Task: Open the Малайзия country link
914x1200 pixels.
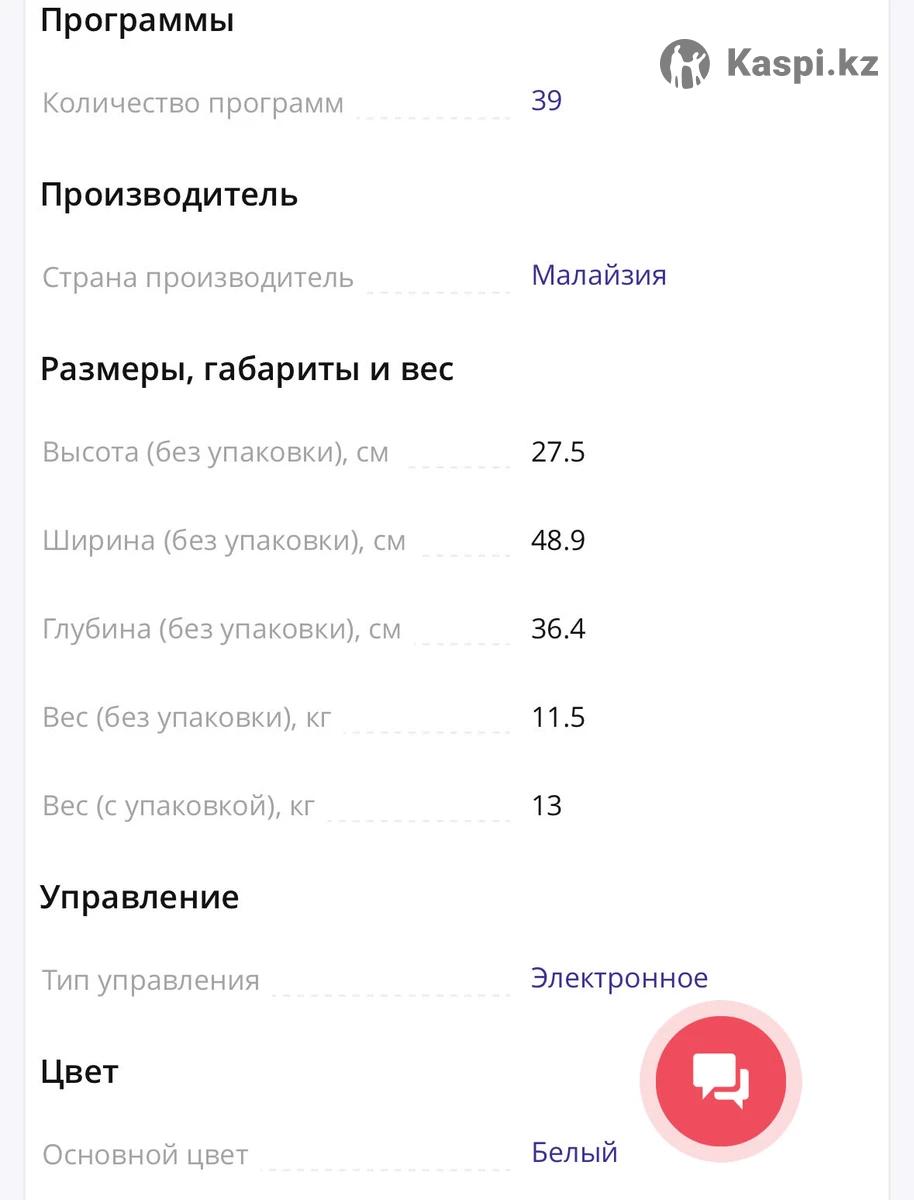Action: 598,276
